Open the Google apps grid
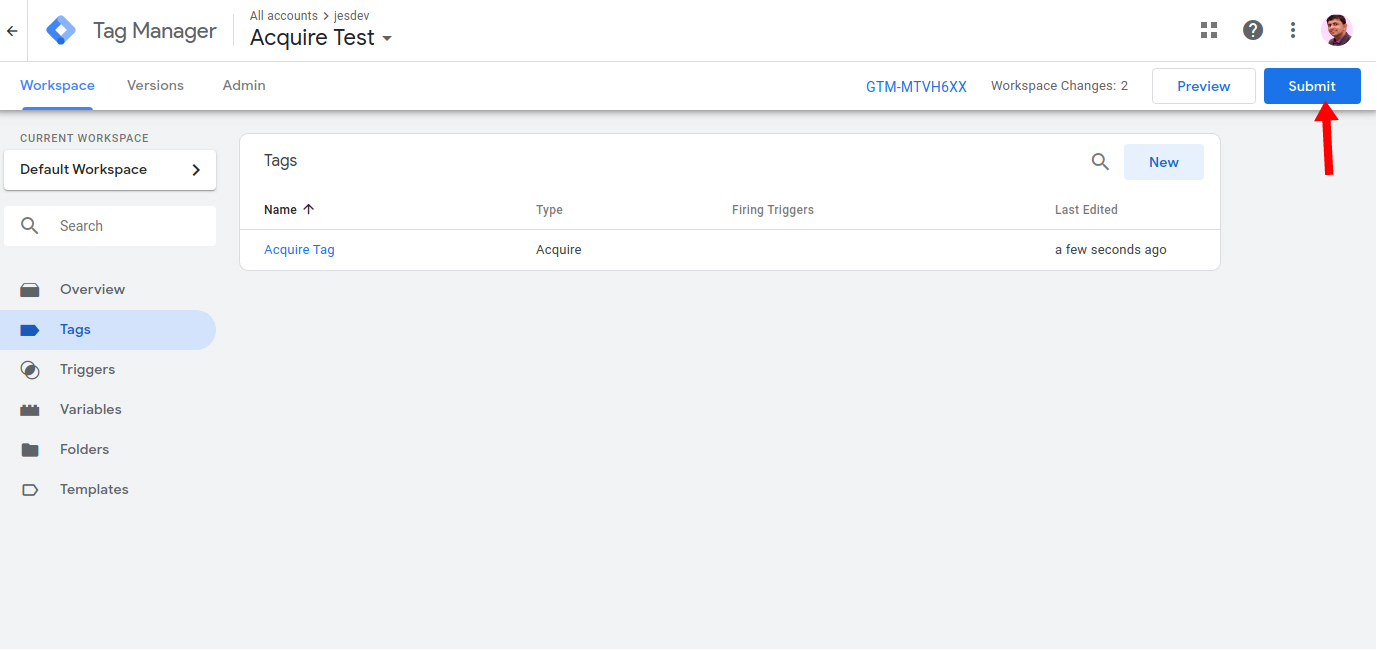This screenshot has height=650, width=1377. pyautogui.click(x=1209, y=30)
